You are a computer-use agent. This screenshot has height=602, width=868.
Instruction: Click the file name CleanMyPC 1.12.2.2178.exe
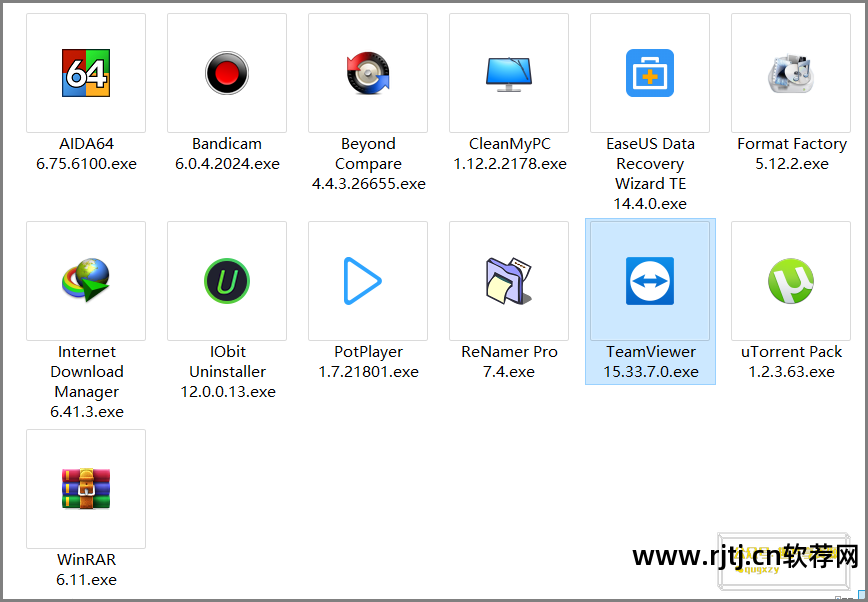pos(510,153)
